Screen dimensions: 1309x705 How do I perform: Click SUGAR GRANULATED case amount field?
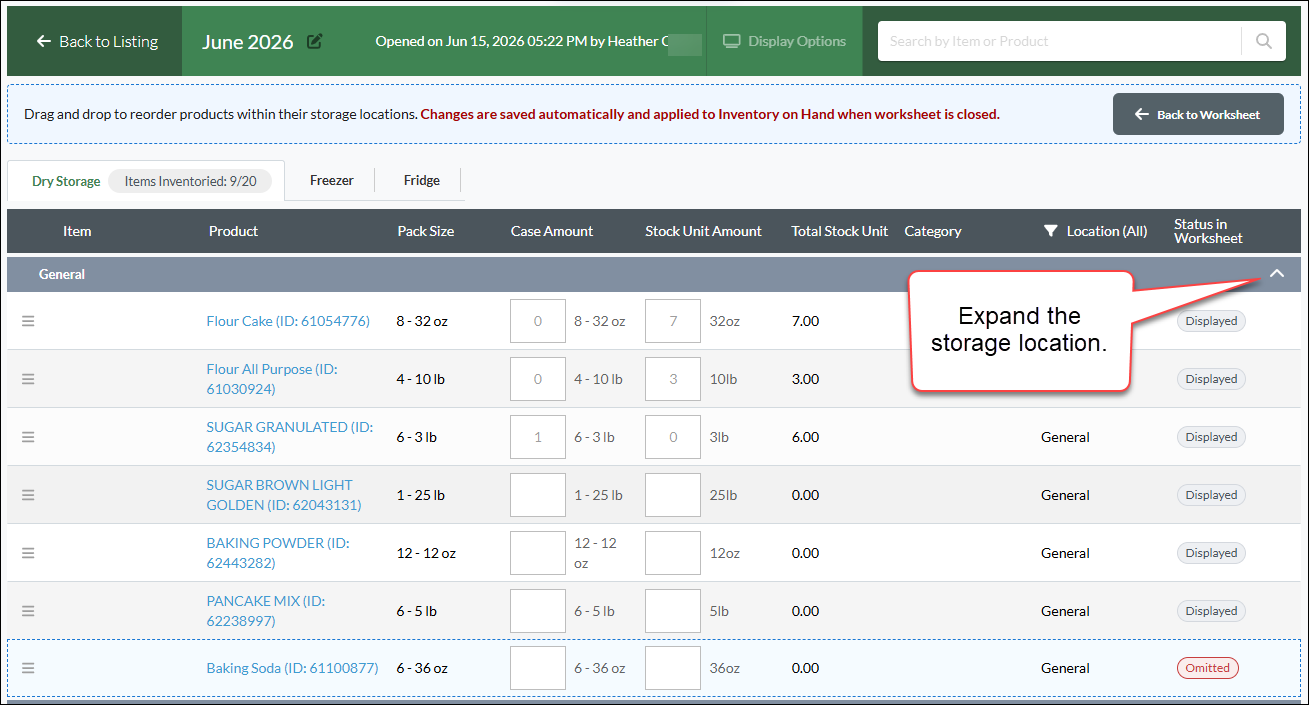(x=538, y=437)
